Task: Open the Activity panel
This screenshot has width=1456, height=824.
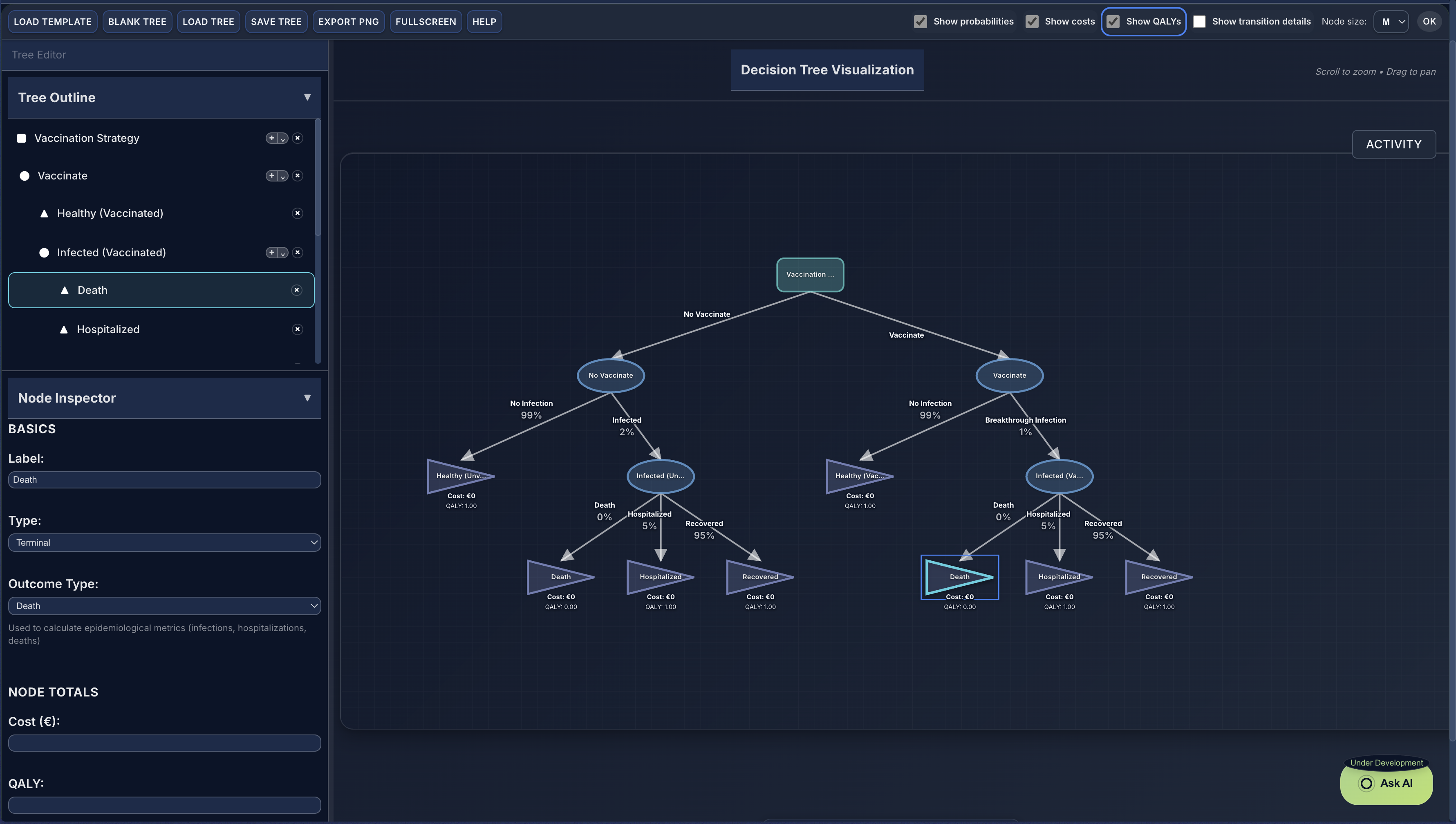Action: point(1394,144)
